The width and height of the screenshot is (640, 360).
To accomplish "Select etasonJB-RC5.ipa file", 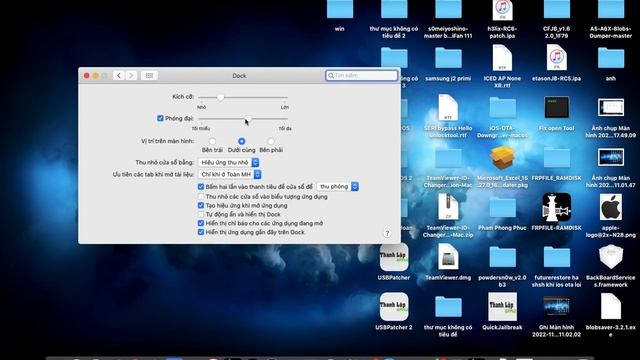I will coord(557,58).
